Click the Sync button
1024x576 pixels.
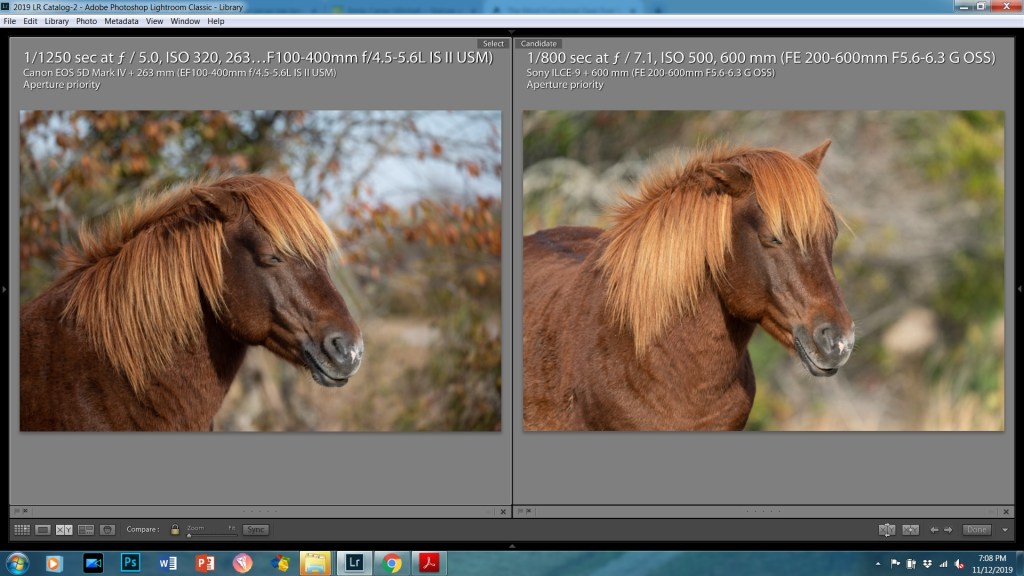click(256, 529)
